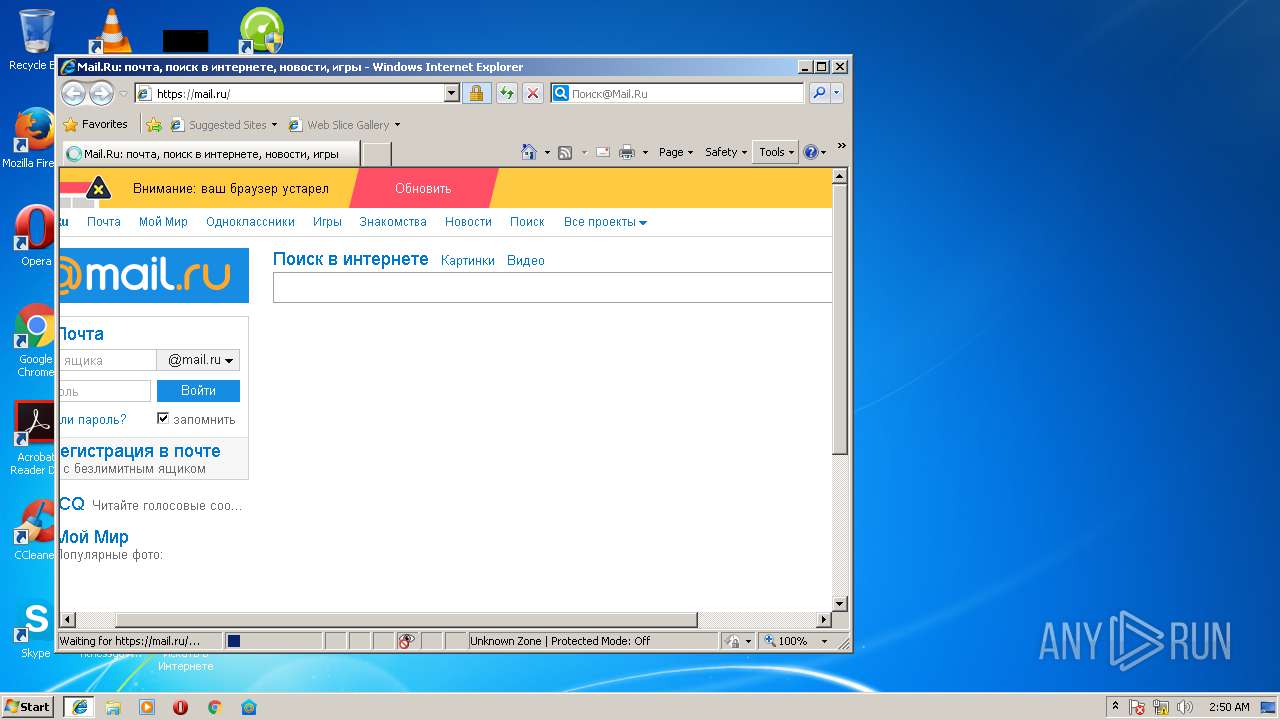Expand Все проекты menu
The image size is (1280, 720).
[x=605, y=222]
